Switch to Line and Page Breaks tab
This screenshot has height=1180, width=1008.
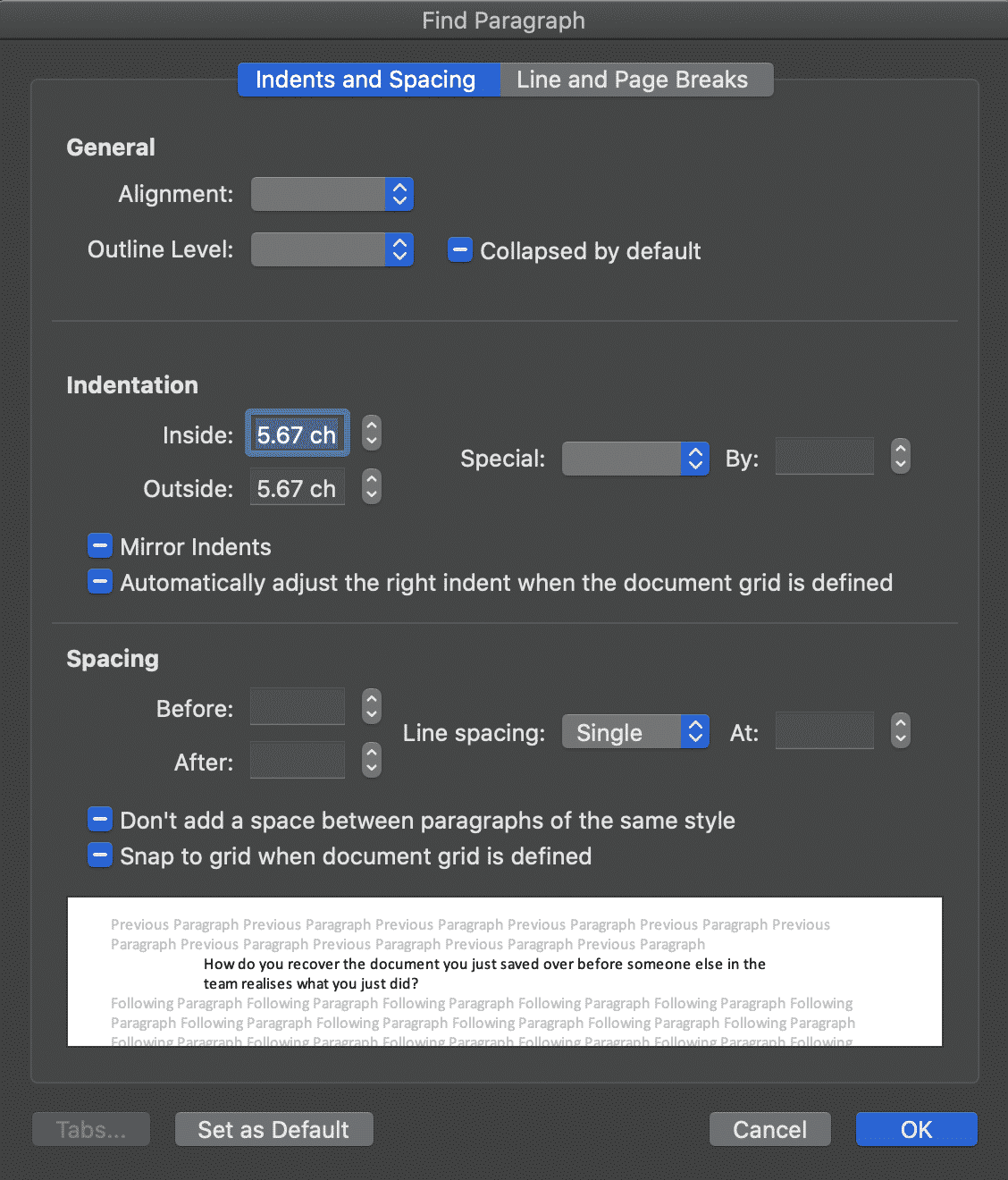click(x=633, y=80)
